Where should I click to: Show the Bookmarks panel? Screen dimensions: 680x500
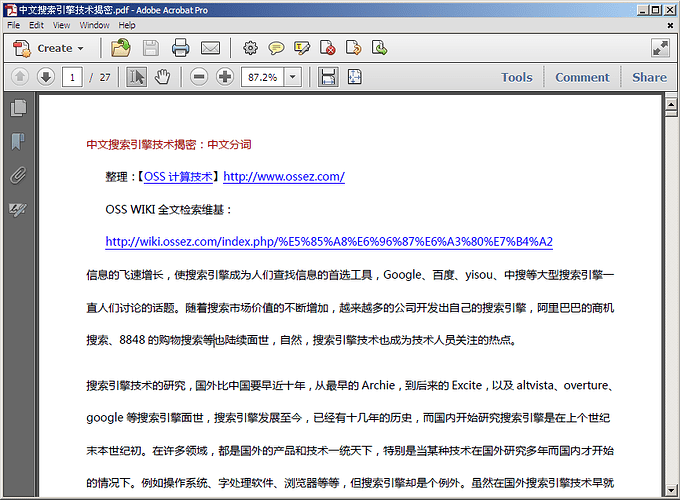click(x=18, y=141)
